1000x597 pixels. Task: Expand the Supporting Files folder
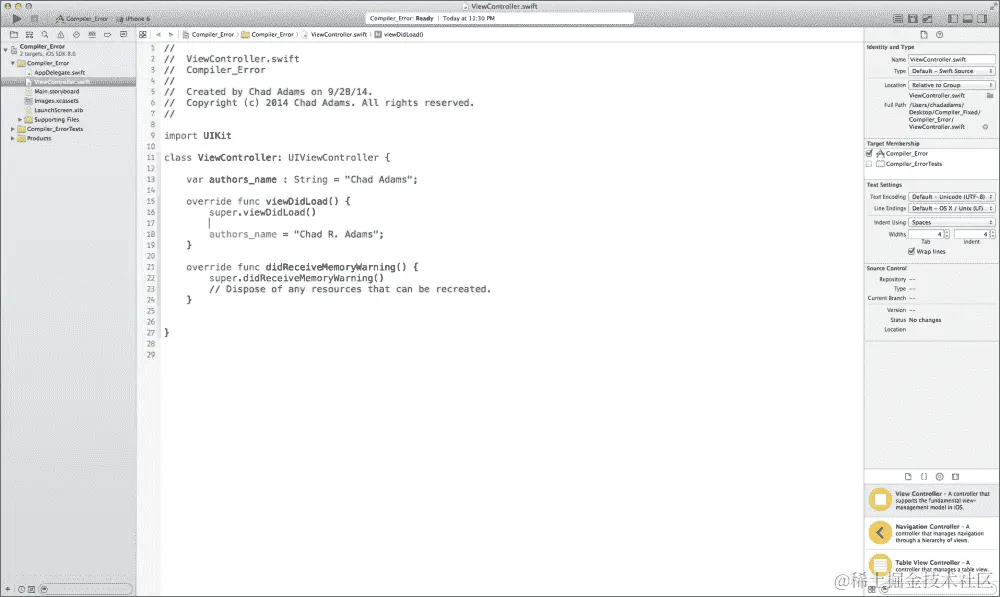click(x=20, y=119)
